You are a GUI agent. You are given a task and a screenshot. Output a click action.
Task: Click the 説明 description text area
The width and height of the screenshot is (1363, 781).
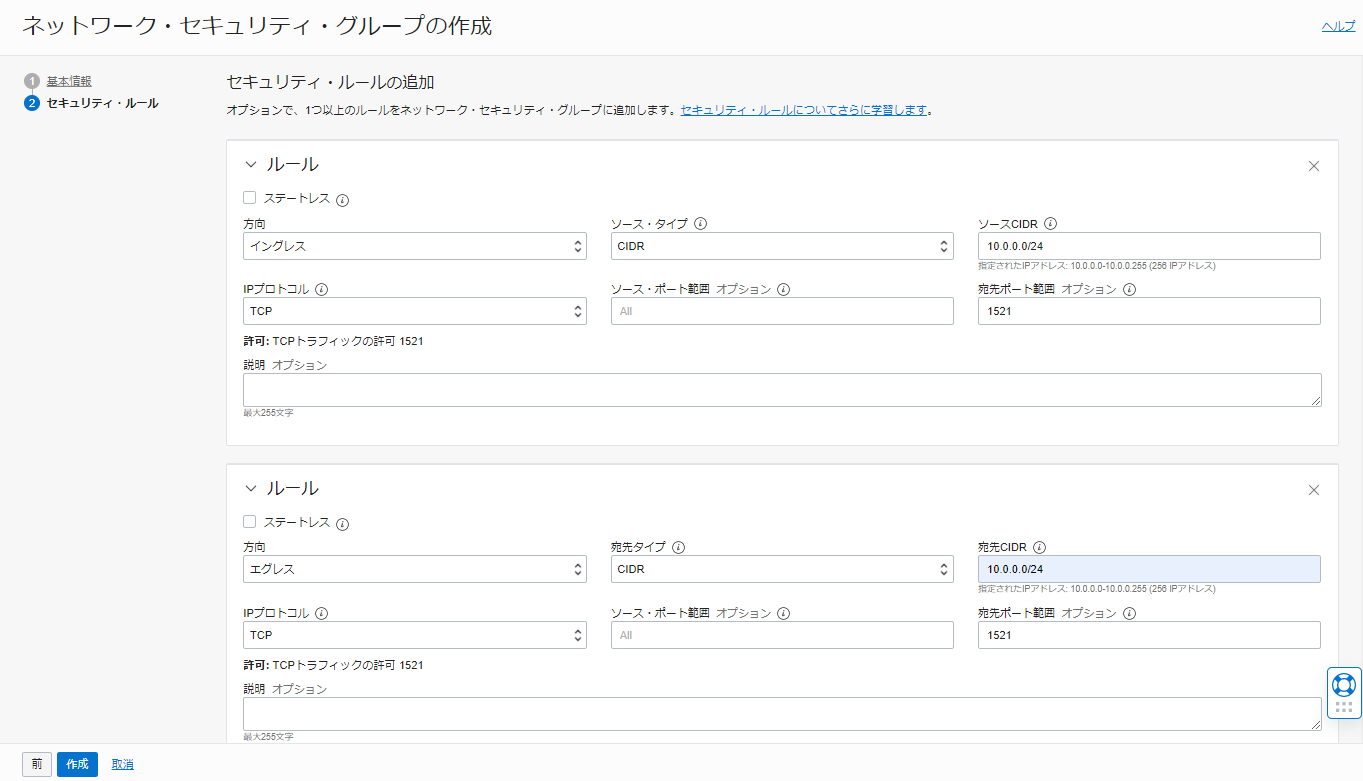782,390
